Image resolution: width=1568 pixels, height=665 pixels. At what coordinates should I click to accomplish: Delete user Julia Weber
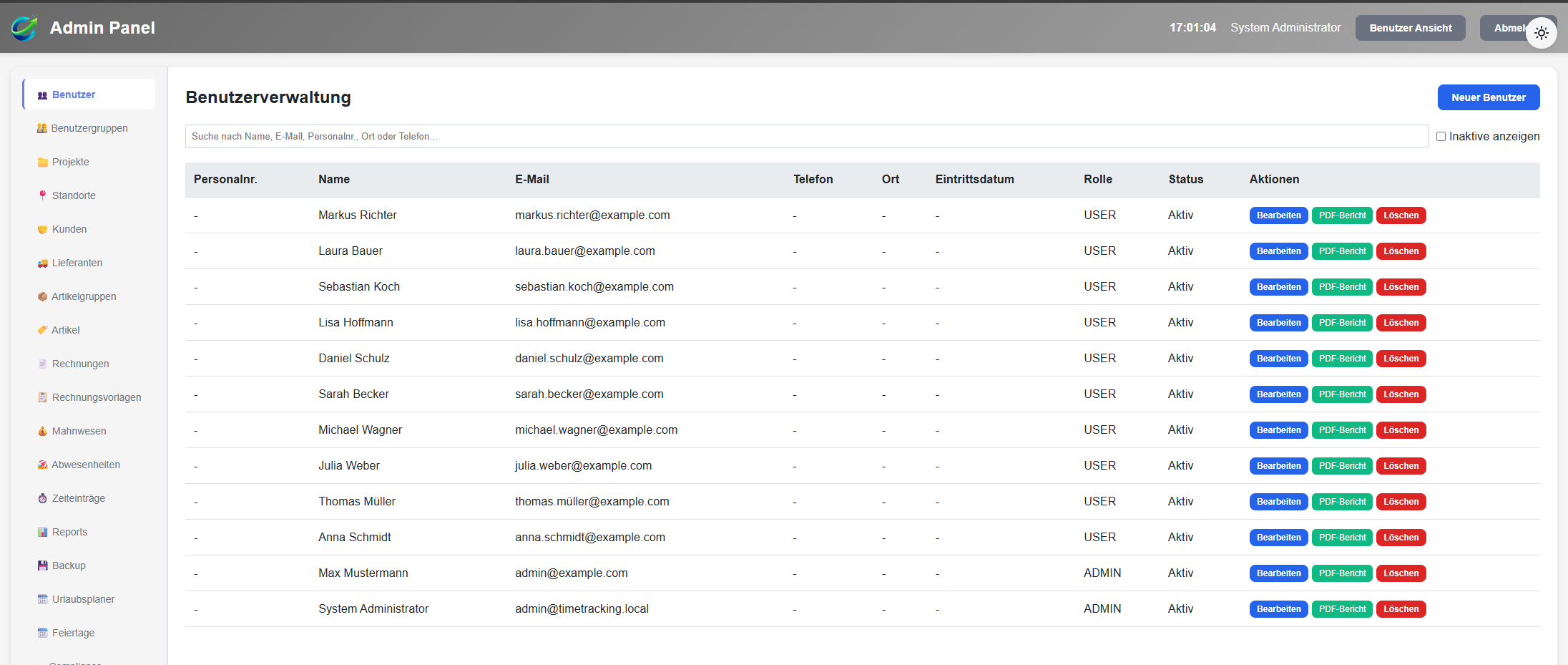coord(1400,466)
